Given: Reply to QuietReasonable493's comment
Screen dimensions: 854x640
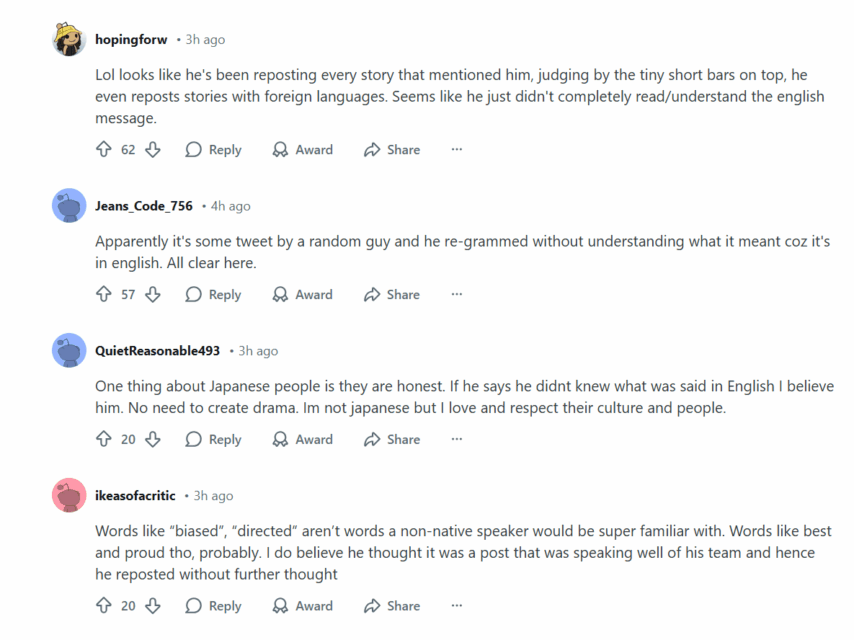Looking at the screenshot, I should [x=214, y=440].
